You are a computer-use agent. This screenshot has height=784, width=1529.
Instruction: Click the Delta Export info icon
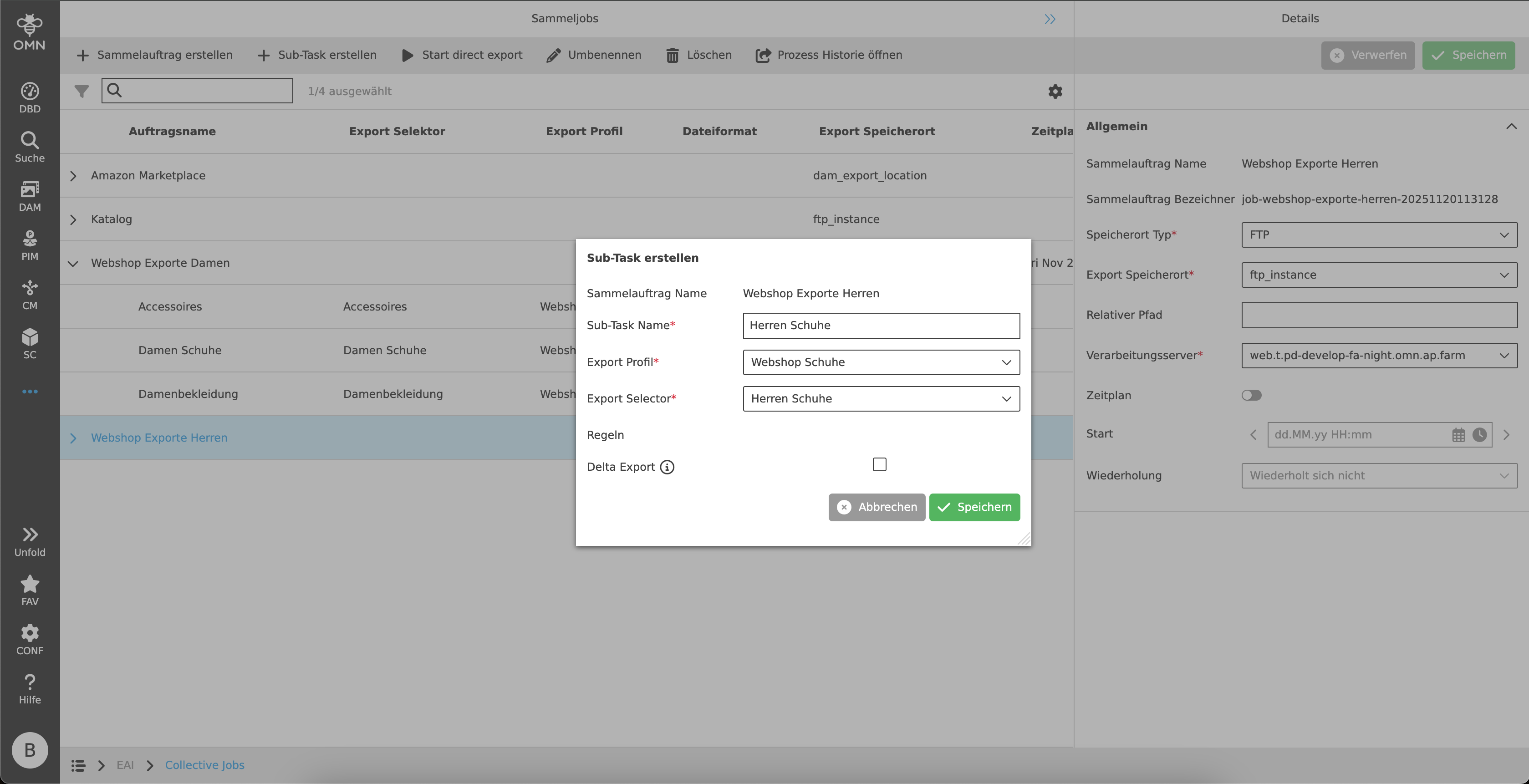pyautogui.click(x=667, y=467)
